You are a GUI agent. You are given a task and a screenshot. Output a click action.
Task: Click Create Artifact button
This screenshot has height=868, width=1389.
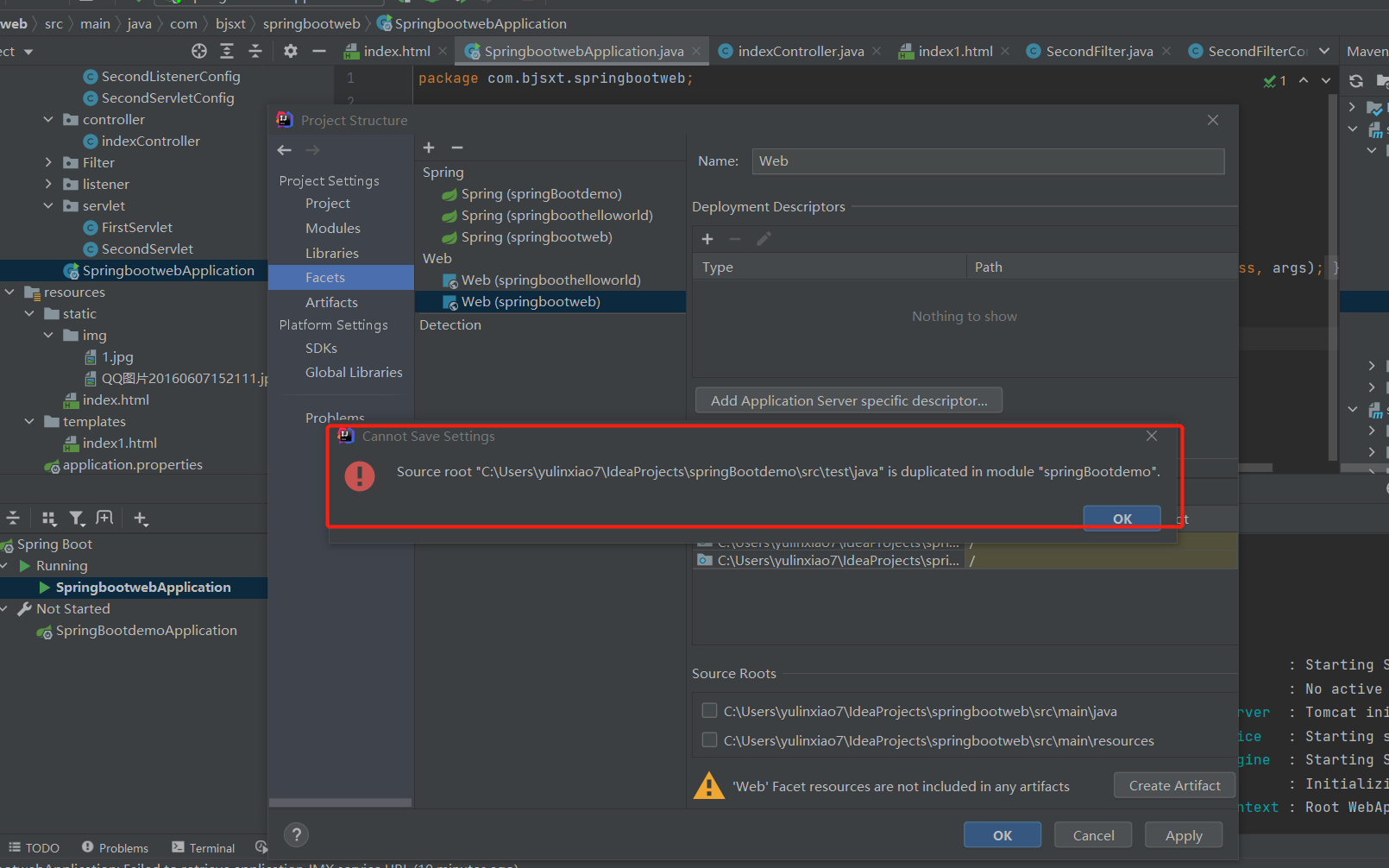[1174, 785]
